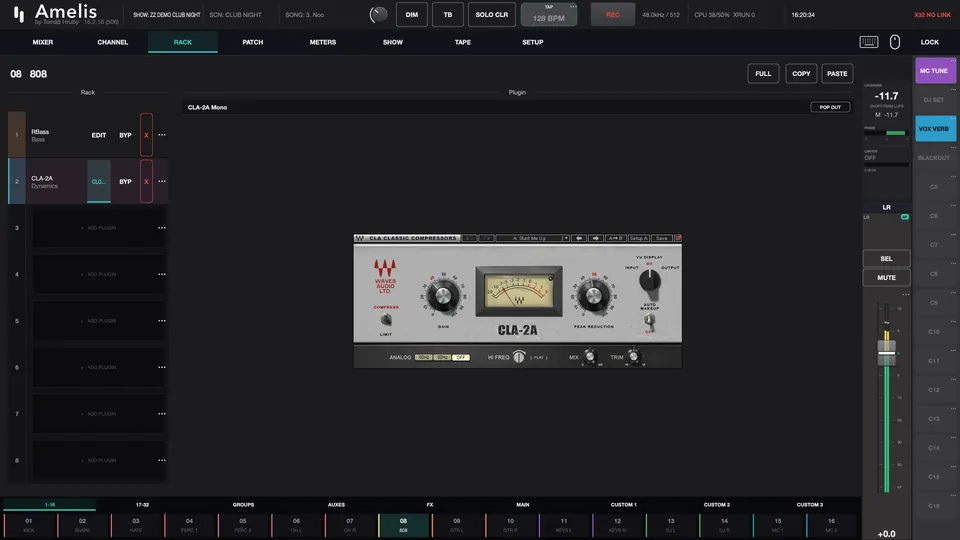Start recording with the REC button
Screen dimensions: 960x540
coord(612,15)
